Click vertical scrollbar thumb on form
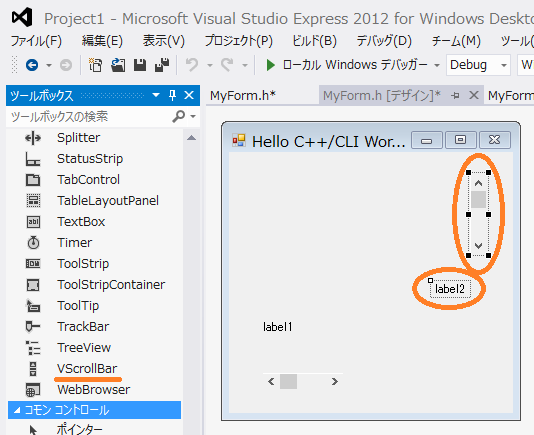Viewport: 534px width, 435px height. pos(478,199)
